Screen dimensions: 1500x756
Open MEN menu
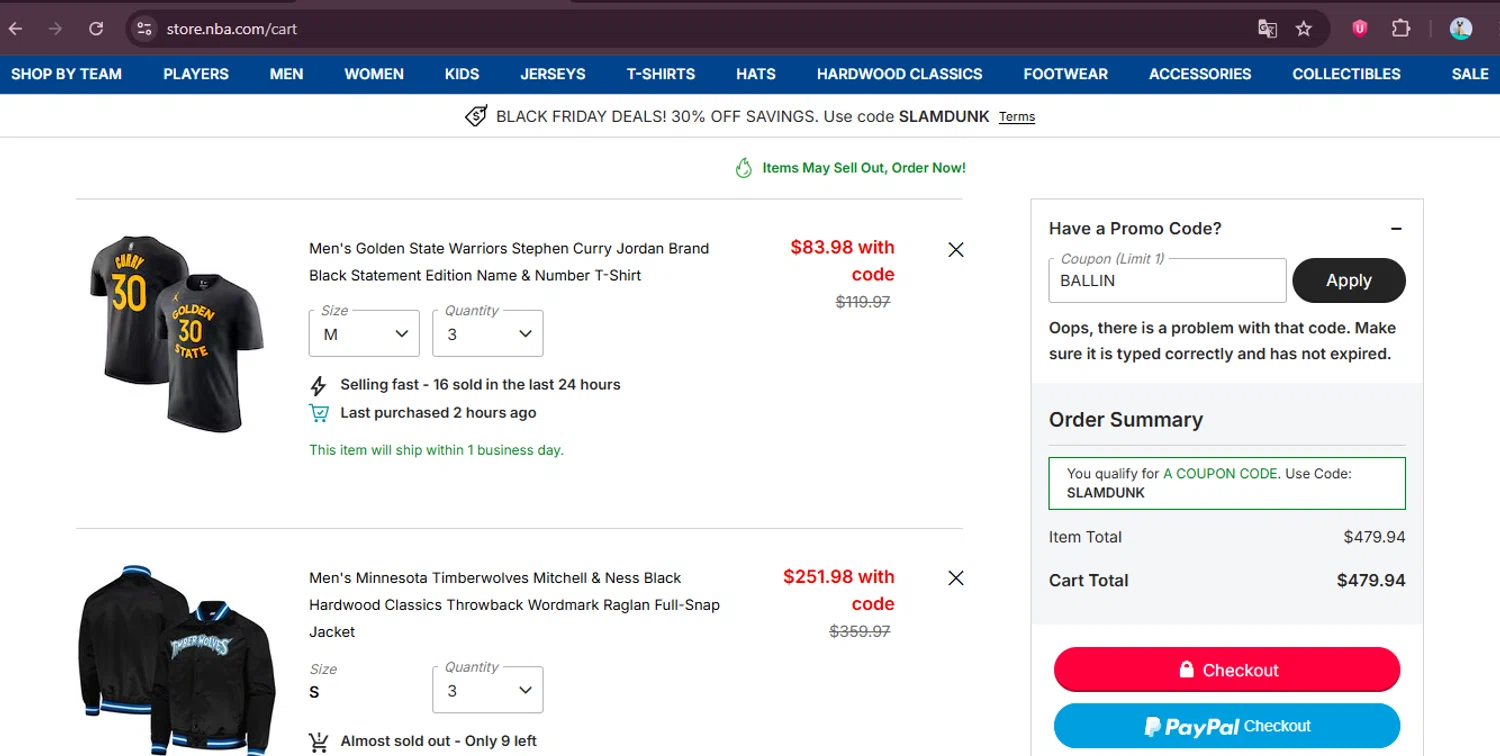[x=286, y=74]
